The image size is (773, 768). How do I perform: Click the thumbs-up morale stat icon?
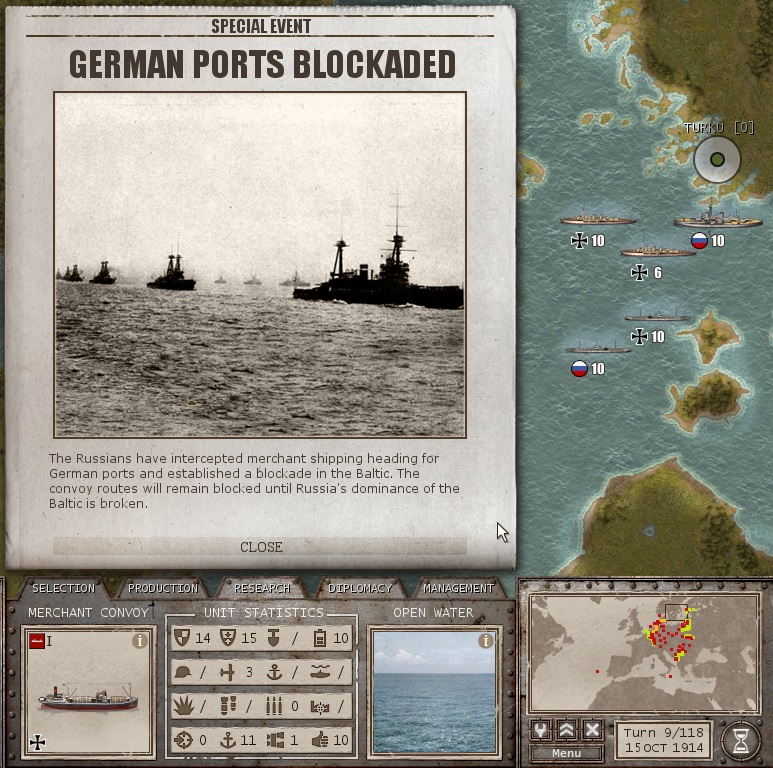(x=320, y=740)
